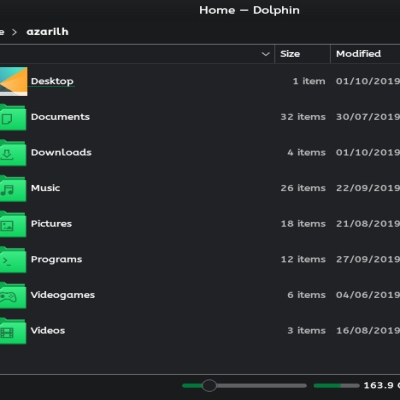Open the Music folder icon
Image resolution: width=400 pixels, height=400 pixels.
click(x=13, y=188)
